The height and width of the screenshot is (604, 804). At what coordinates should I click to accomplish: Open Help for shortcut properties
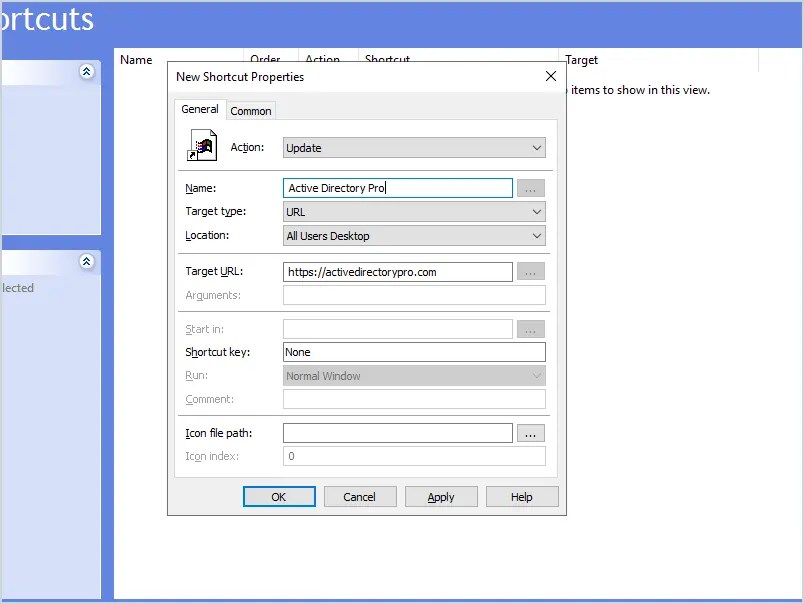[x=522, y=496]
